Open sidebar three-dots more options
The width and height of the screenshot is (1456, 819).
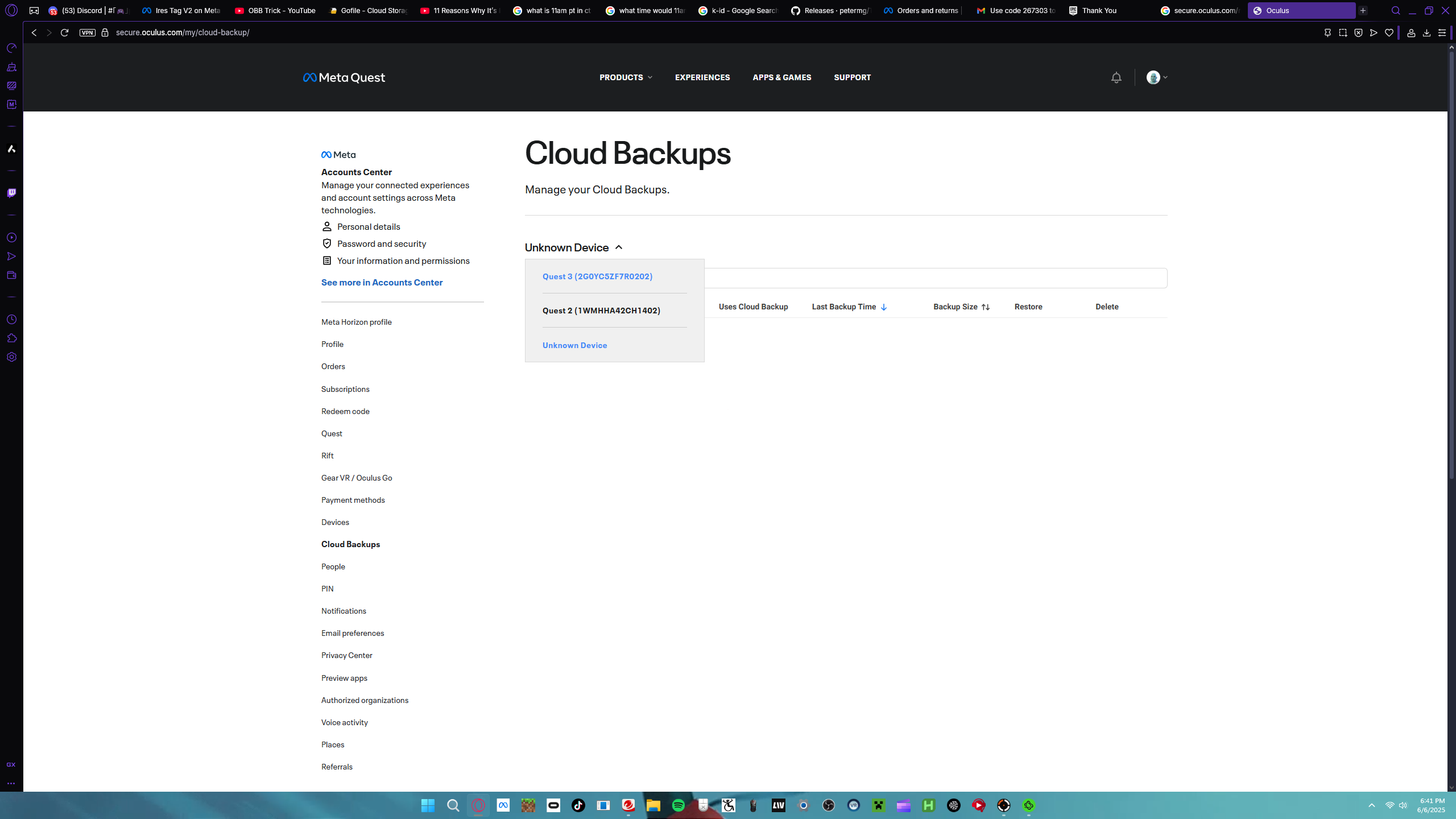(11, 783)
